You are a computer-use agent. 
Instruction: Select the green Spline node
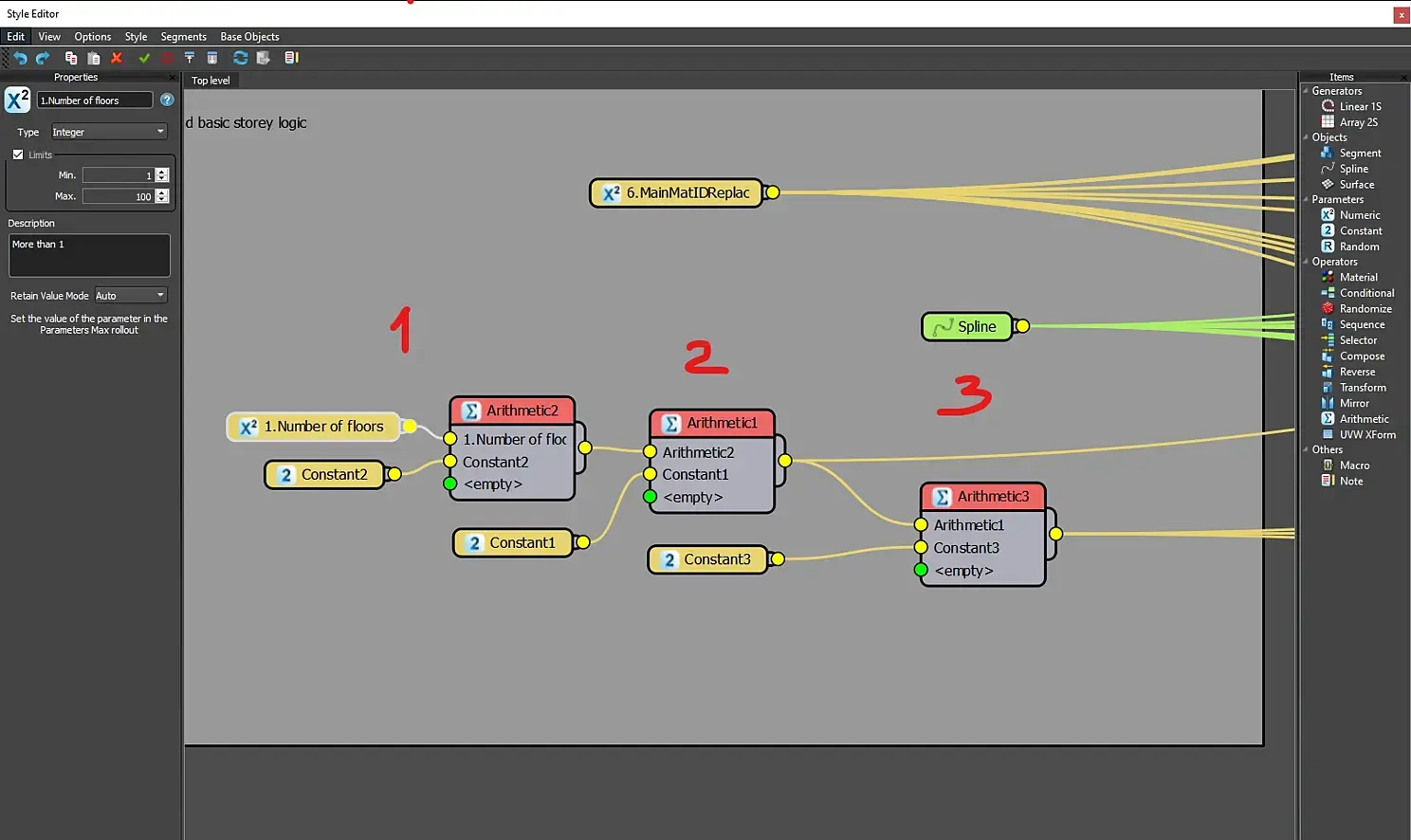966,327
